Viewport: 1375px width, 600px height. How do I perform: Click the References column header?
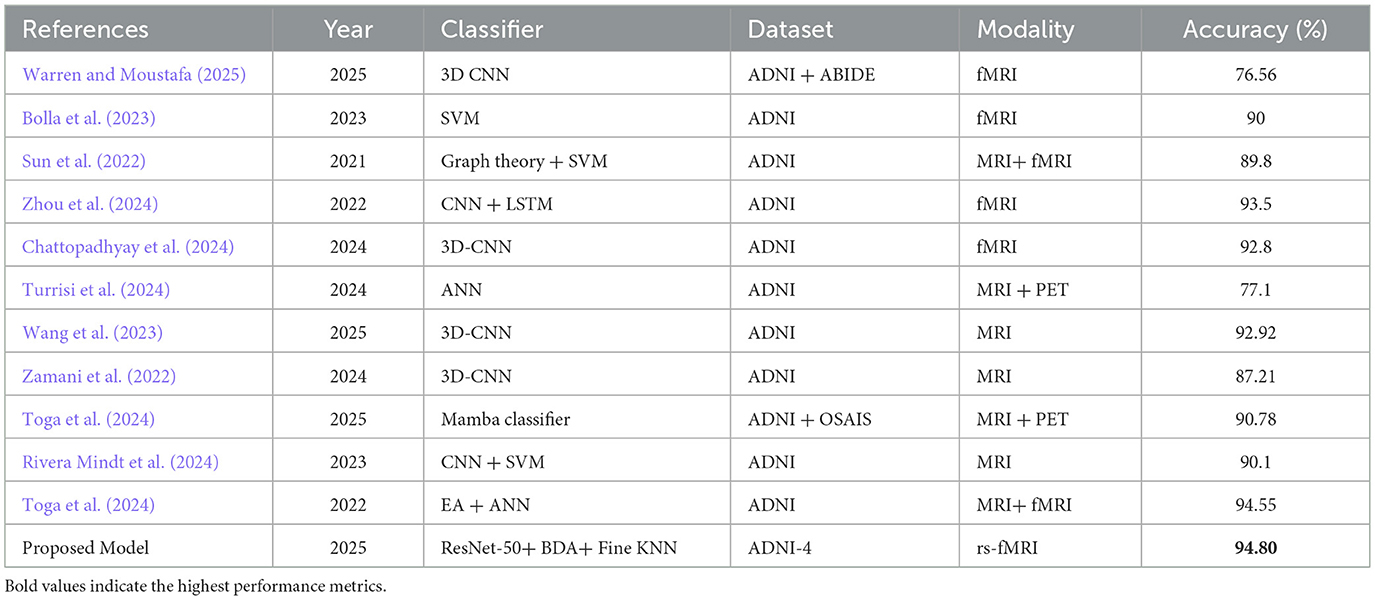(x=85, y=30)
